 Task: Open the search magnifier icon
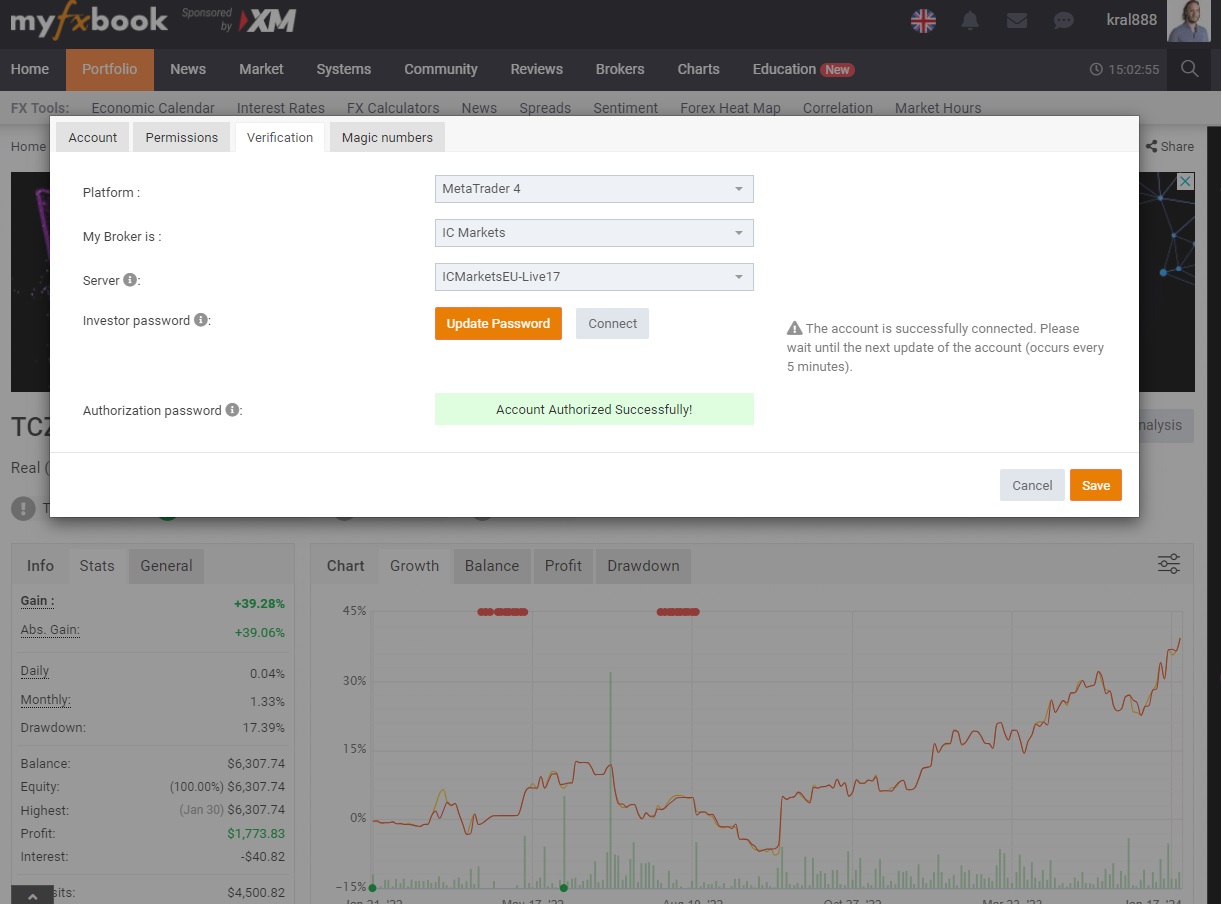tap(1189, 69)
